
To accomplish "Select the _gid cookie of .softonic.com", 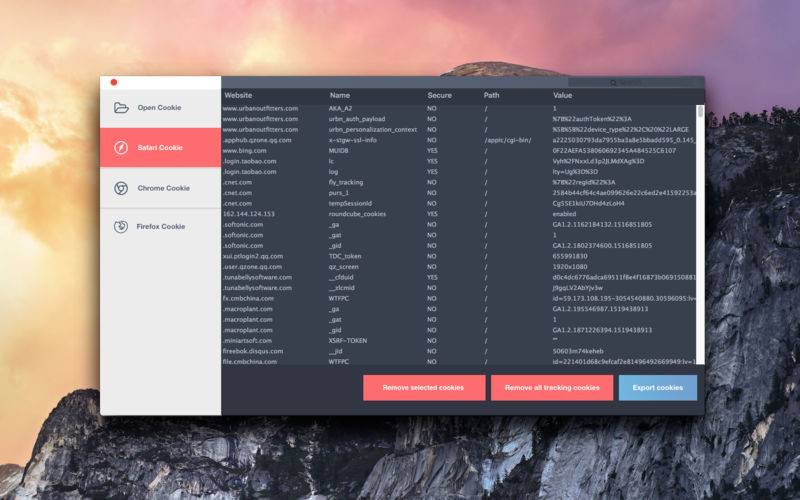I will pyautogui.click(x=335, y=246).
